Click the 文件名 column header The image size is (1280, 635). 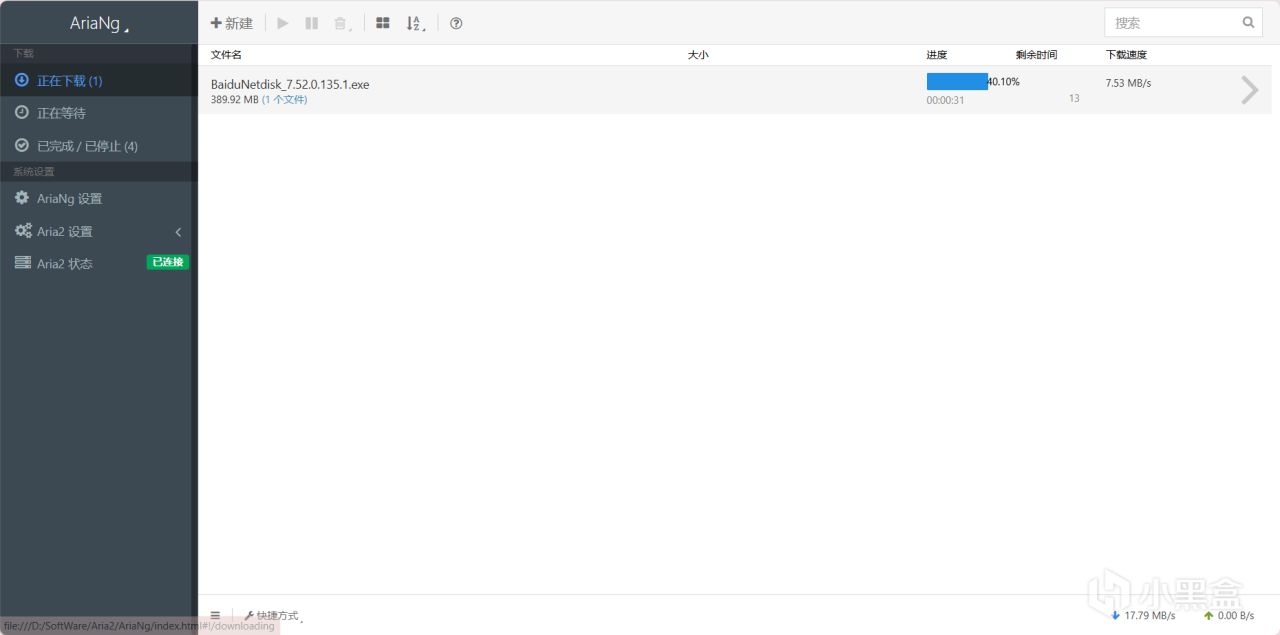(226, 55)
